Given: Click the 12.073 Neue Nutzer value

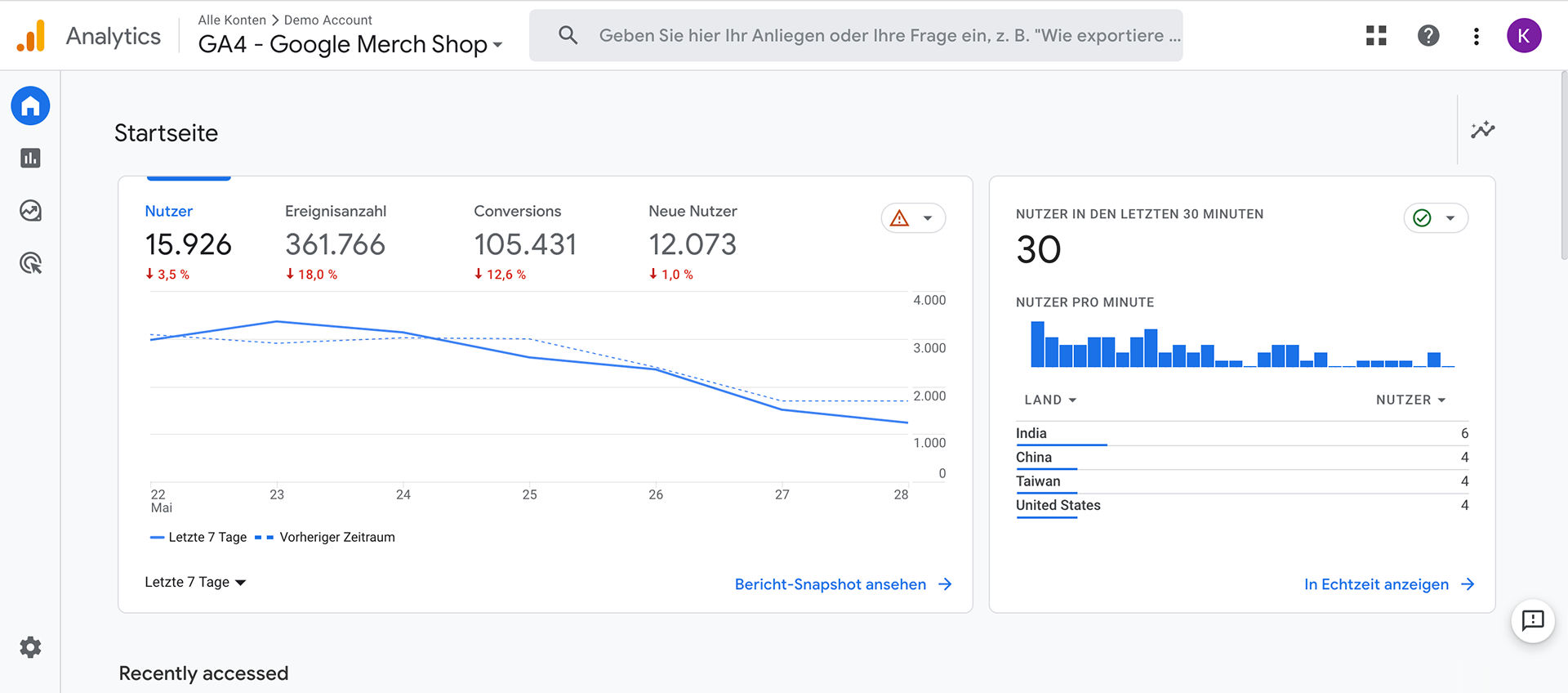Looking at the screenshot, I should click(x=693, y=244).
